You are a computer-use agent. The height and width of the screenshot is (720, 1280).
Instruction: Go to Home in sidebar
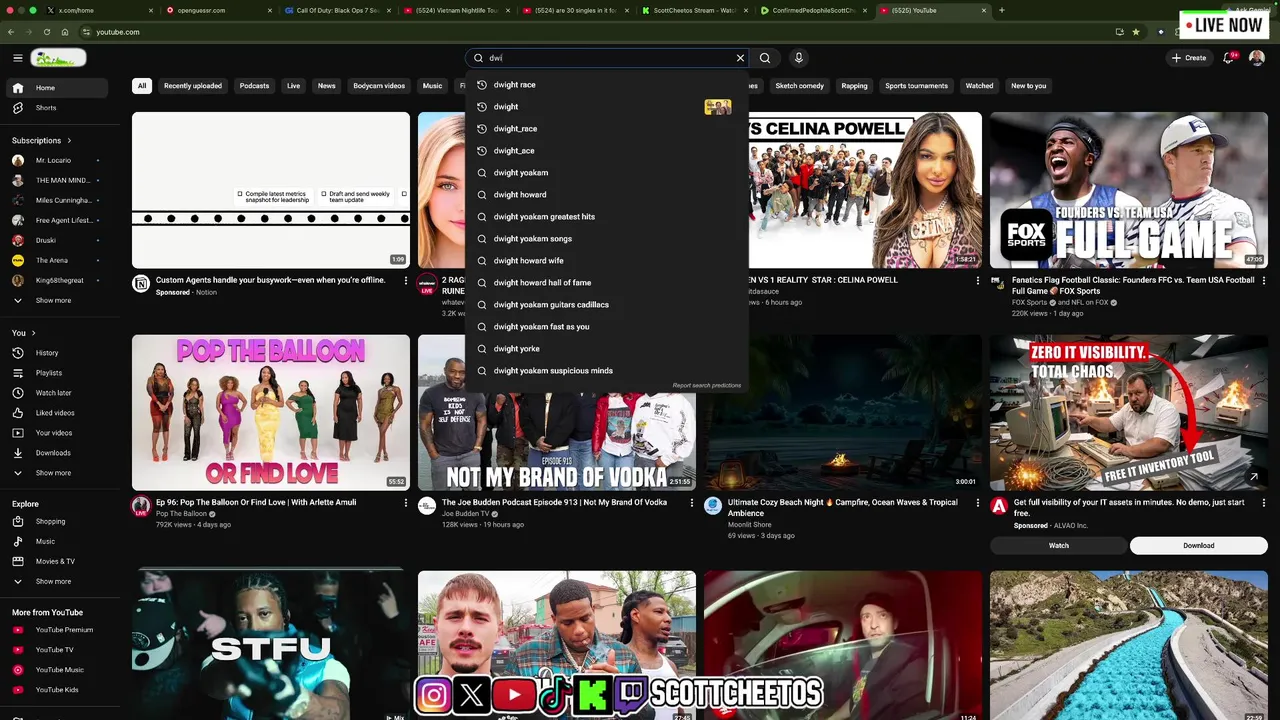pos(58,88)
